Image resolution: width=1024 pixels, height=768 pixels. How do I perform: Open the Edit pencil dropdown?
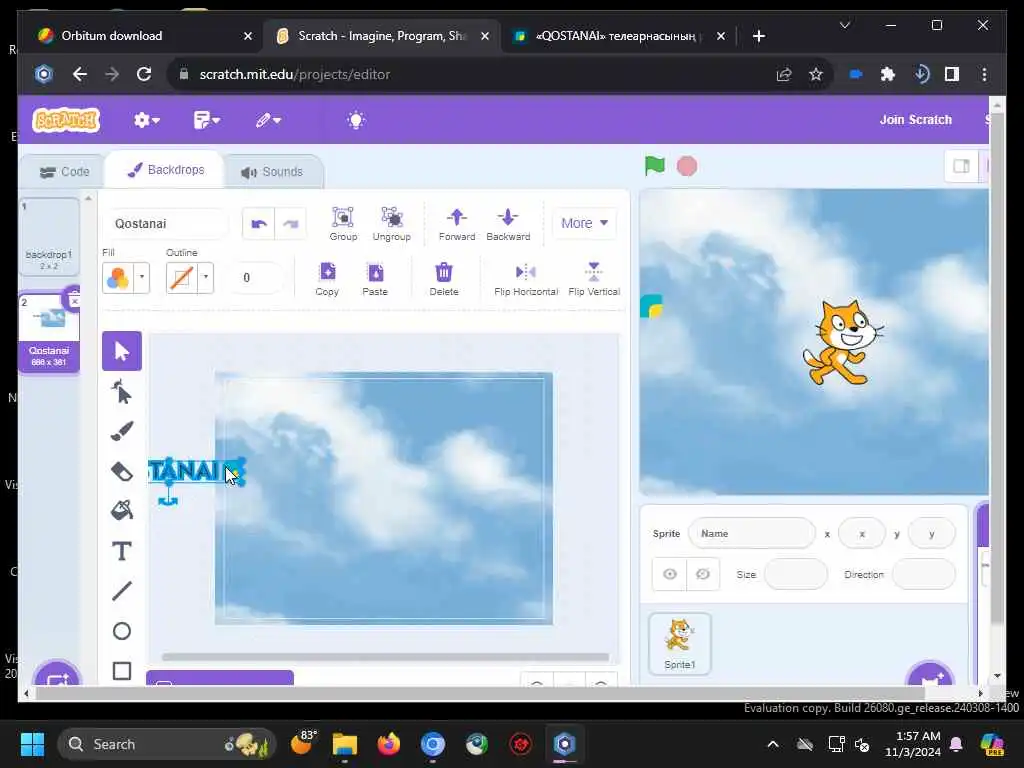pyautogui.click(x=268, y=120)
